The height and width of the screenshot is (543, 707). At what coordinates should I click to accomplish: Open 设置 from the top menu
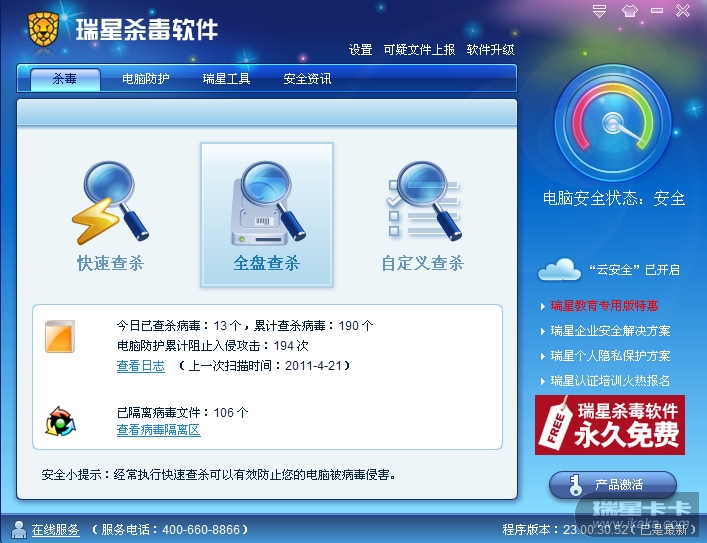point(360,50)
